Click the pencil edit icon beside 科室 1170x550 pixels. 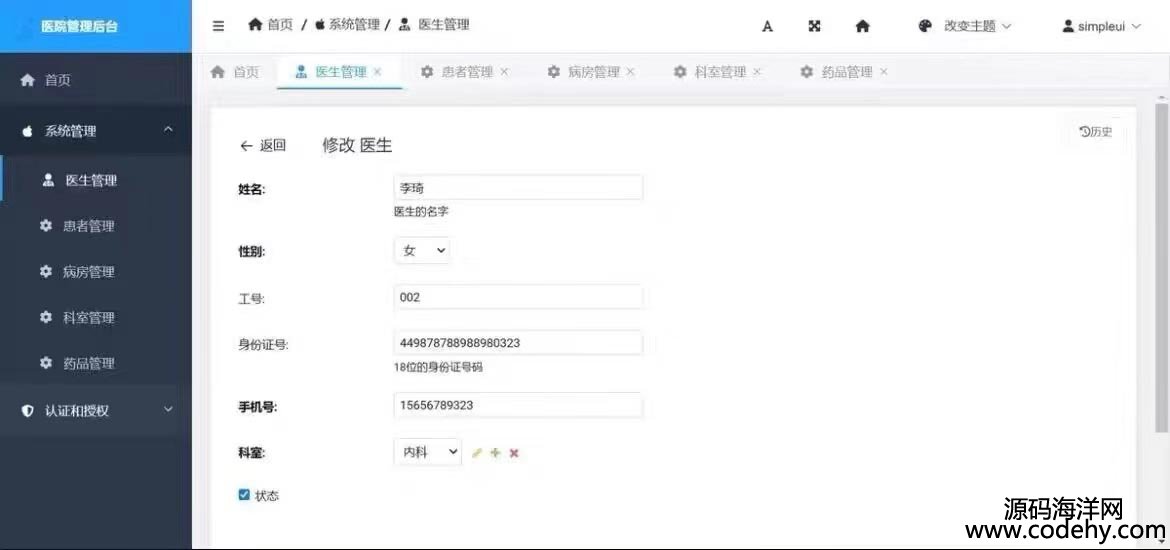point(477,453)
